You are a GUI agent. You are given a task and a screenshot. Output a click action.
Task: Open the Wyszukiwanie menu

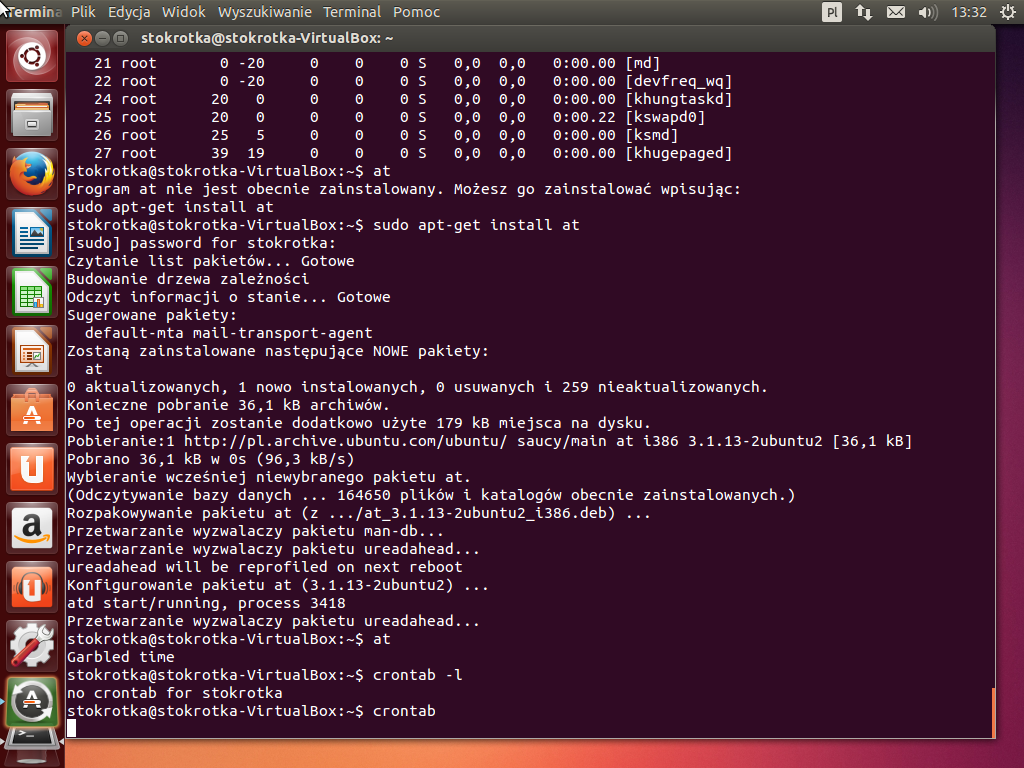[x=265, y=12]
